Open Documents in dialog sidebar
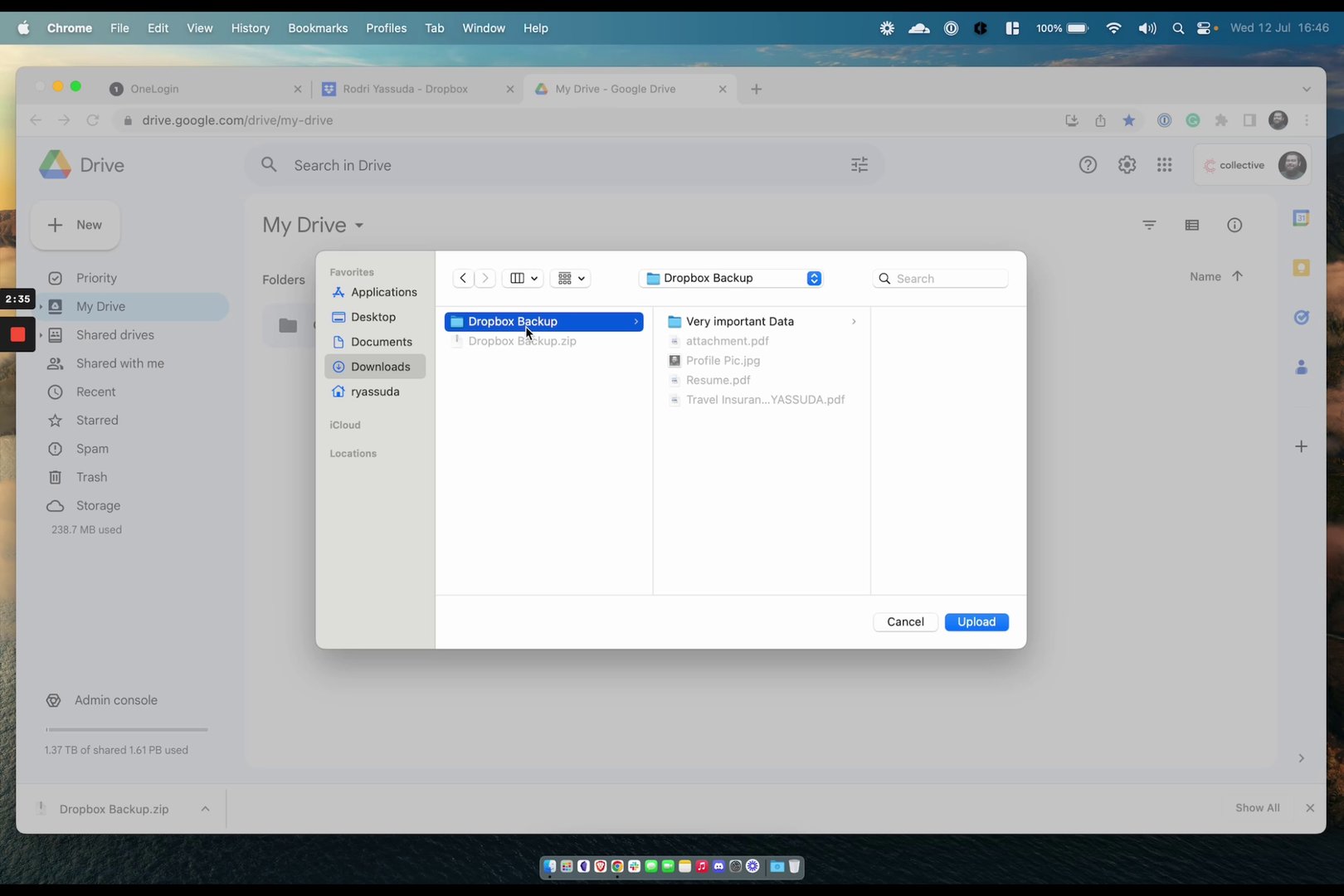Image resolution: width=1344 pixels, height=896 pixels. [375, 342]
